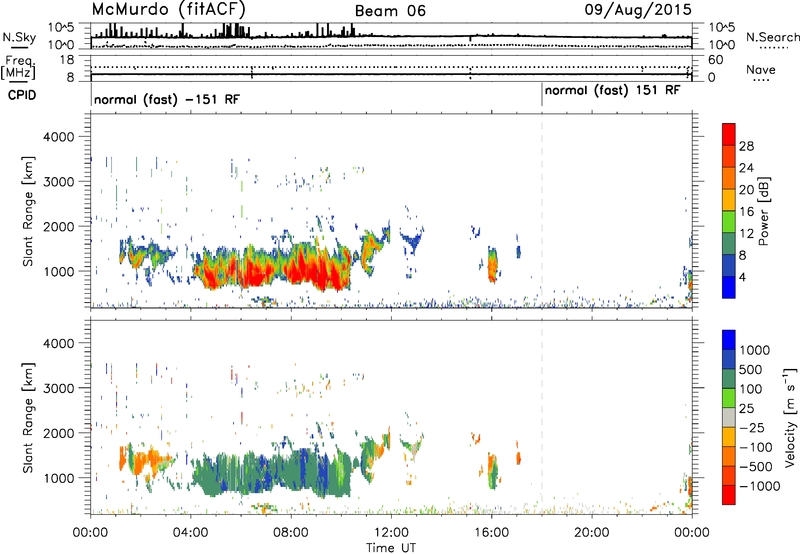Screen dimensions: 800x554
Task: Click the 4 label on the power colorbar
Action: [743, 278]
